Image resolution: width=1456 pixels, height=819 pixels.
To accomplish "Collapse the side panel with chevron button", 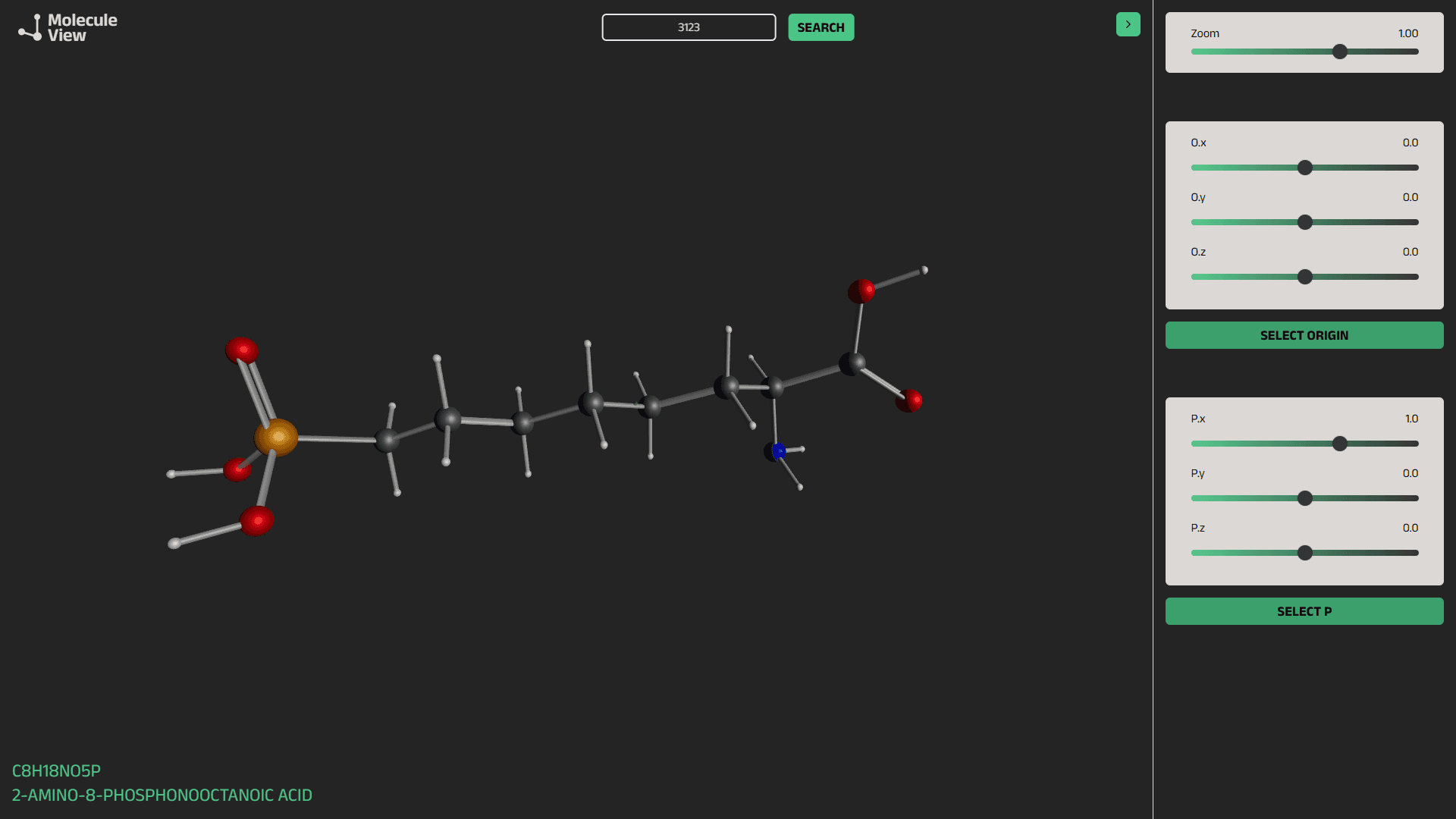I will tap(1128, 24).
